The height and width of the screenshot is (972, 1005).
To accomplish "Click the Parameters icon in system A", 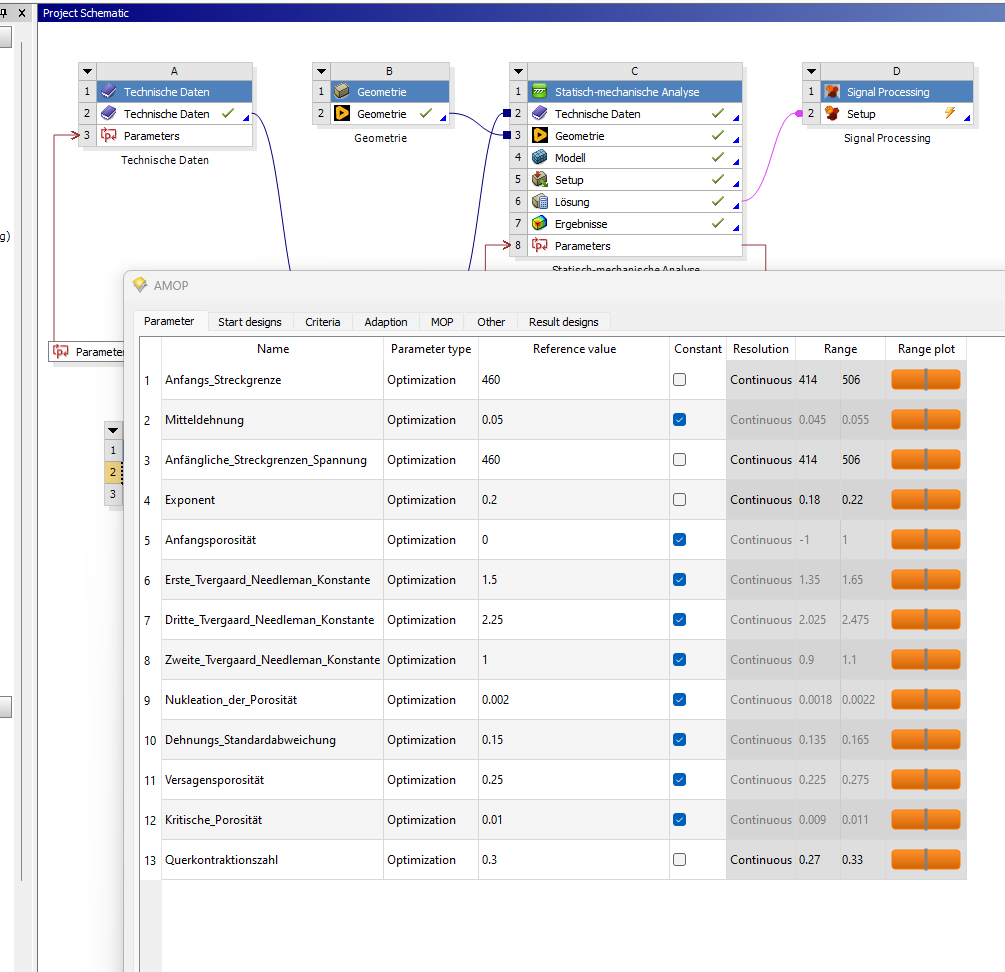I will pos(109,135).
